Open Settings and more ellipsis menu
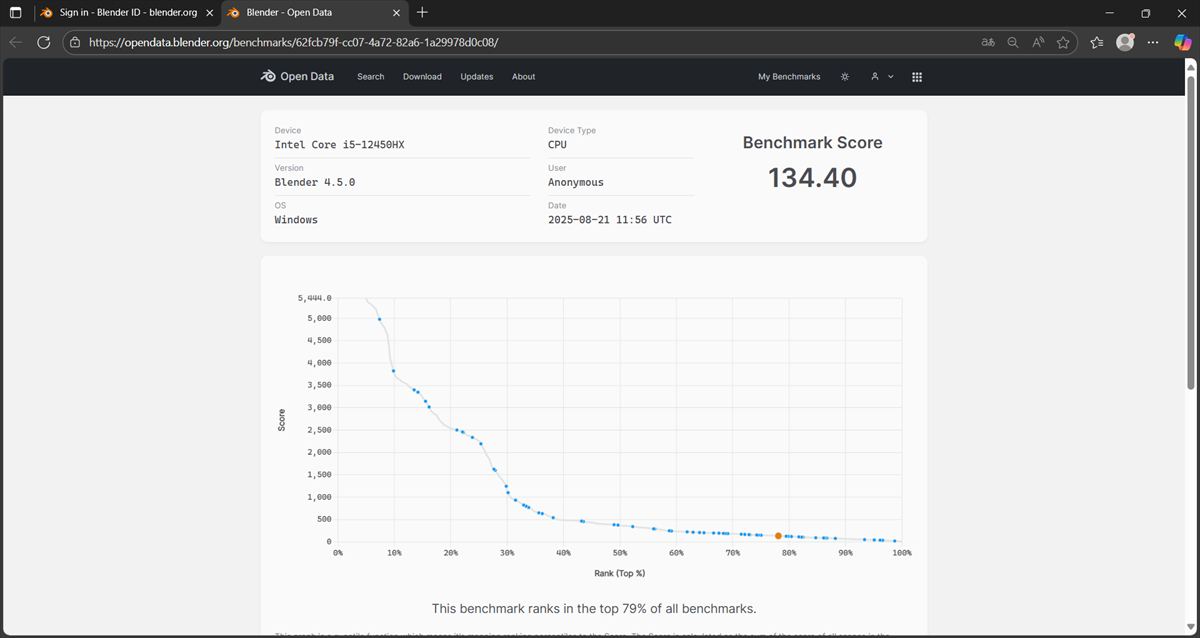 tap(1153, 43)
